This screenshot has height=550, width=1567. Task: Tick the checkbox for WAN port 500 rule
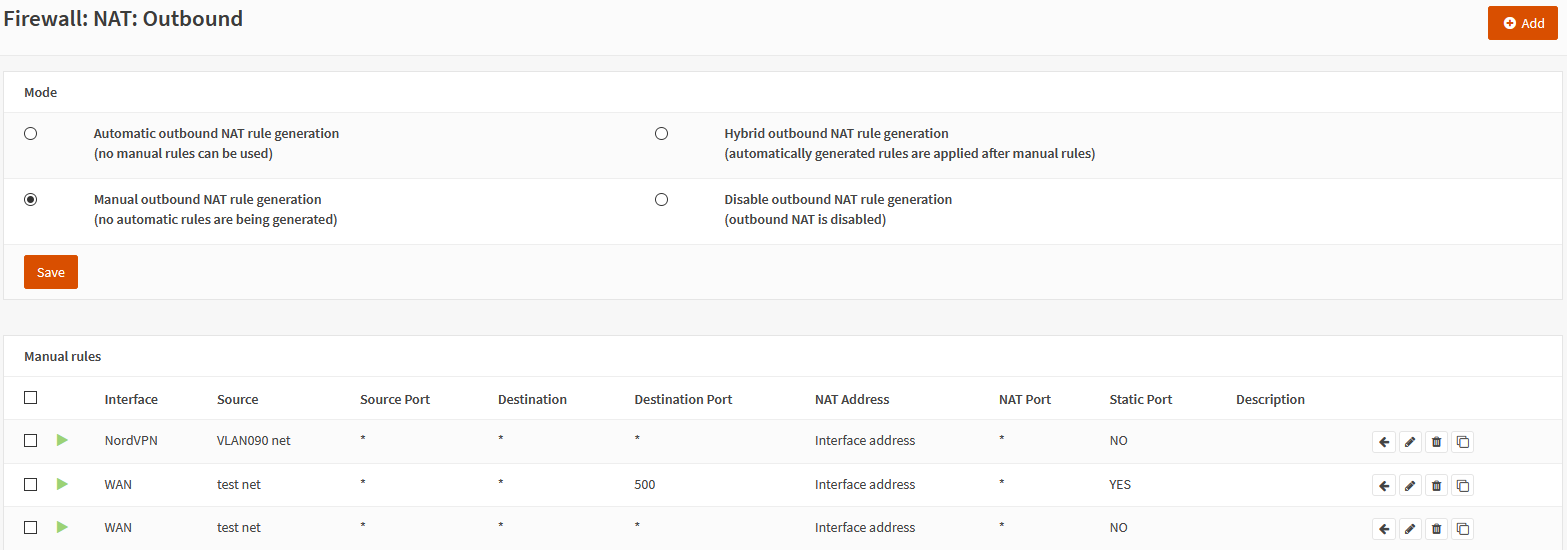point(31,484)
